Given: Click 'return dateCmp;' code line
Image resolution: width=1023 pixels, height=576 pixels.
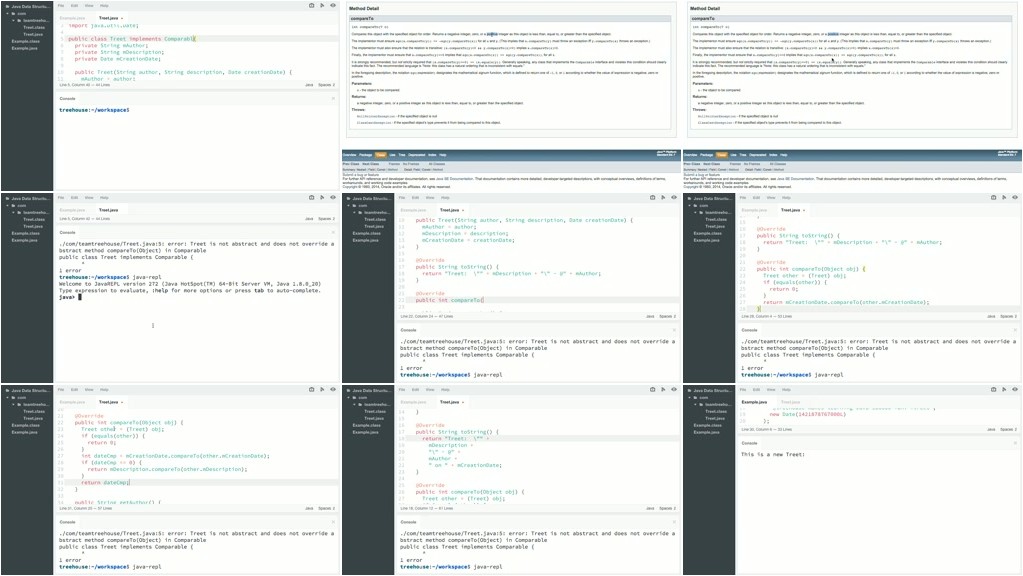Looking at the screenshot, I should [x=105, y=483].
